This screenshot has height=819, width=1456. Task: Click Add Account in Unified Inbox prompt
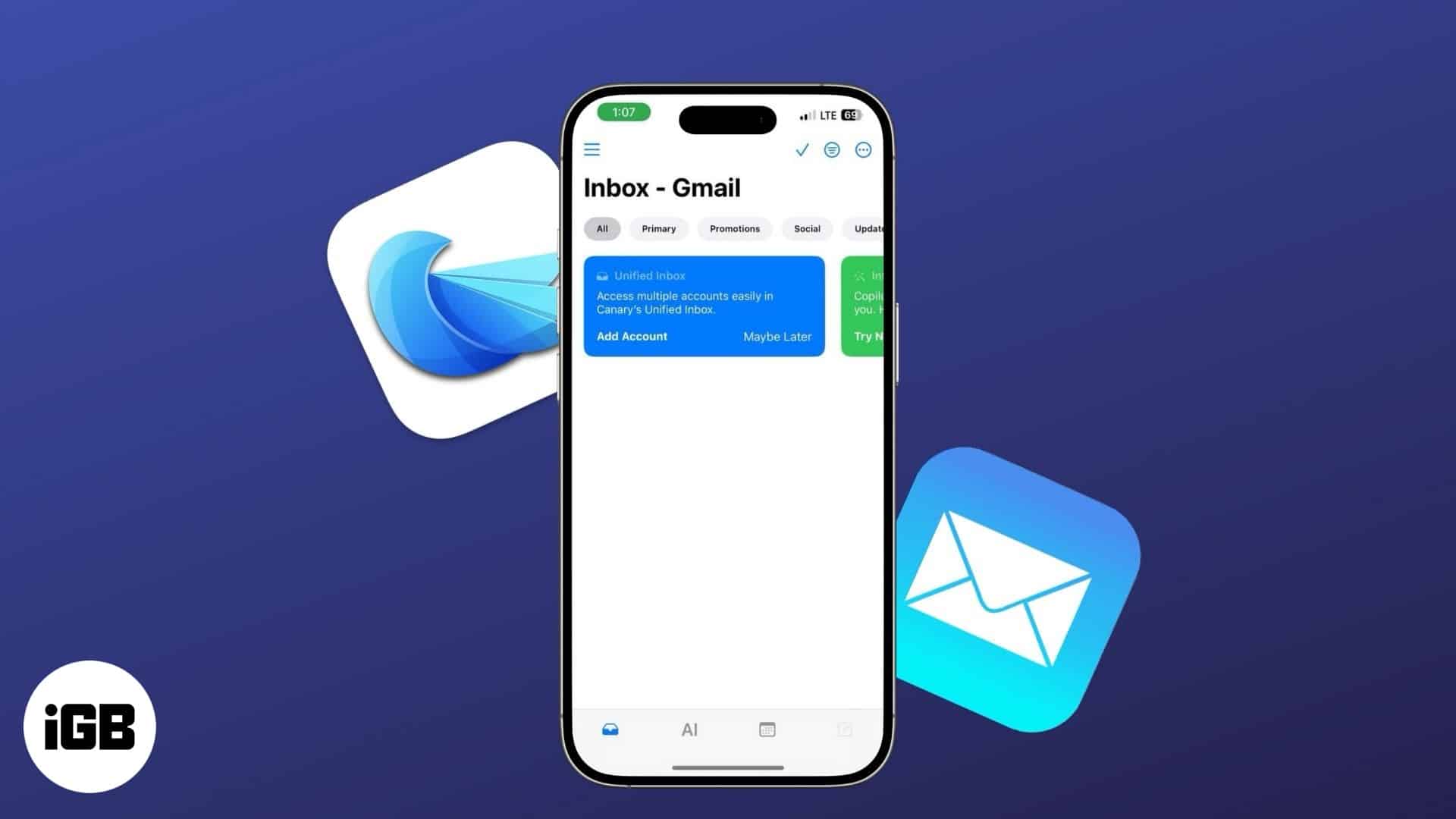coord(631,336)
